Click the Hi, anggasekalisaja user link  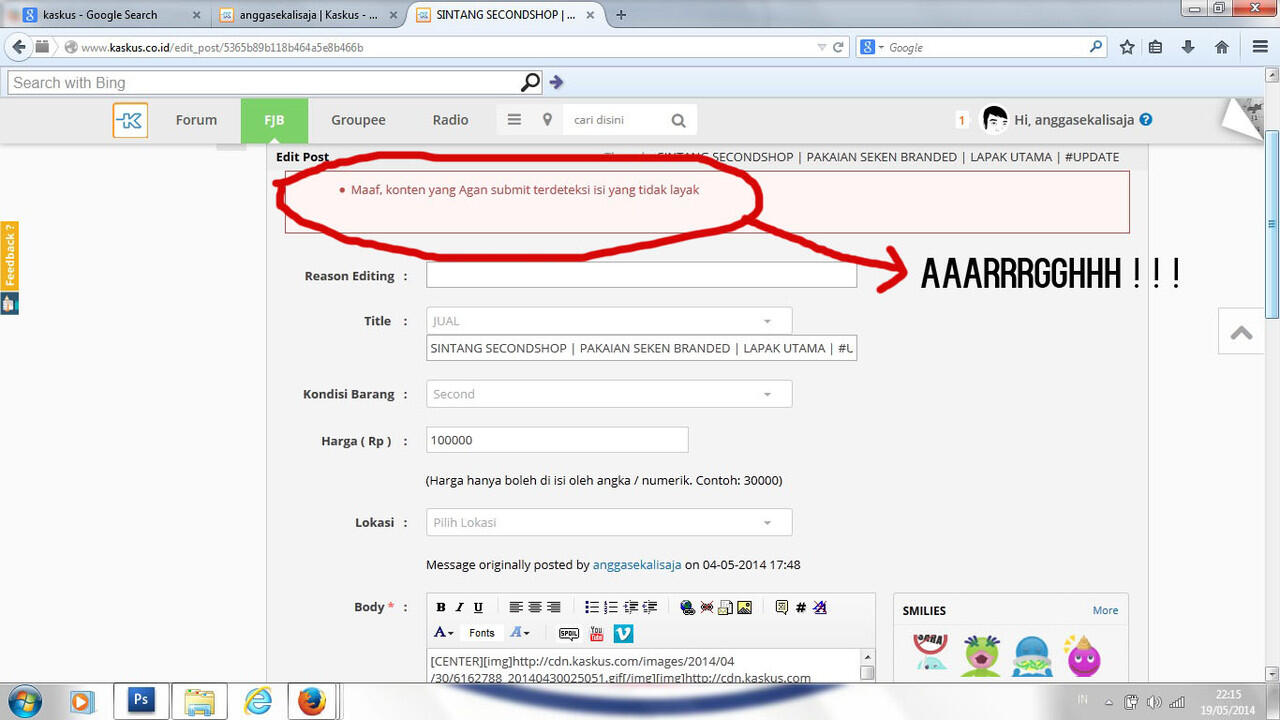[x=1074, y=120]
